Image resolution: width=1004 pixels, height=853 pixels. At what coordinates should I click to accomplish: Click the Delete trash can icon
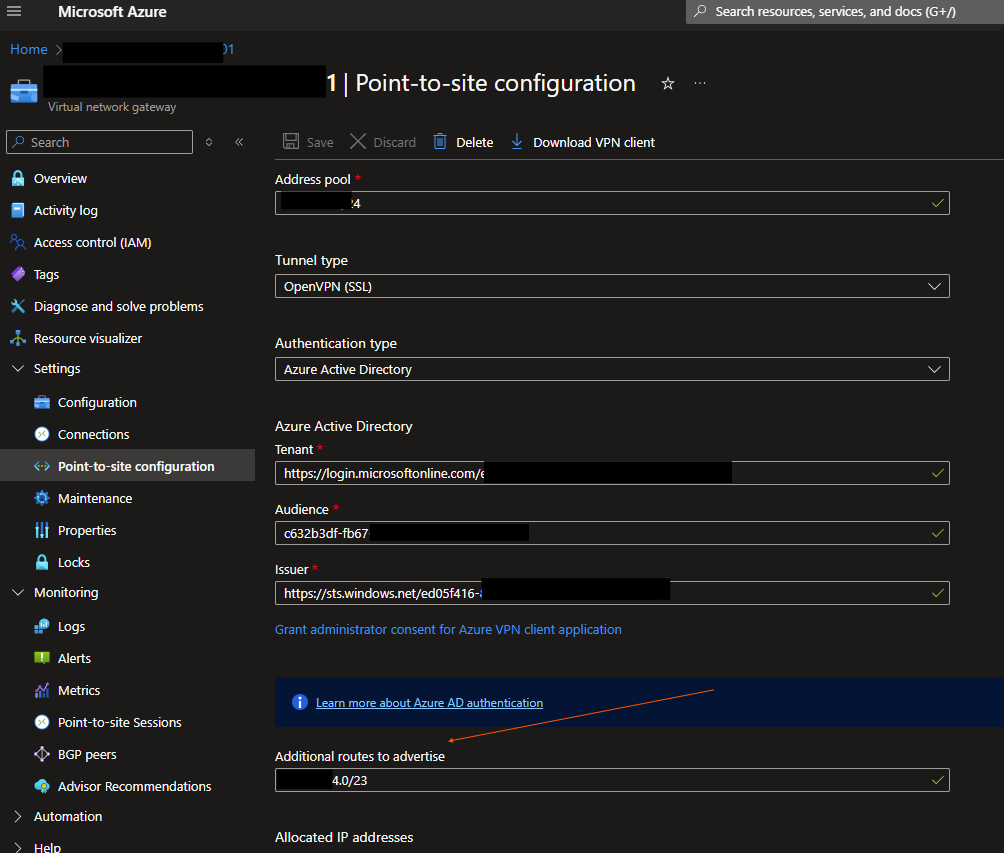pyautogui.click(x=440, y=142)
